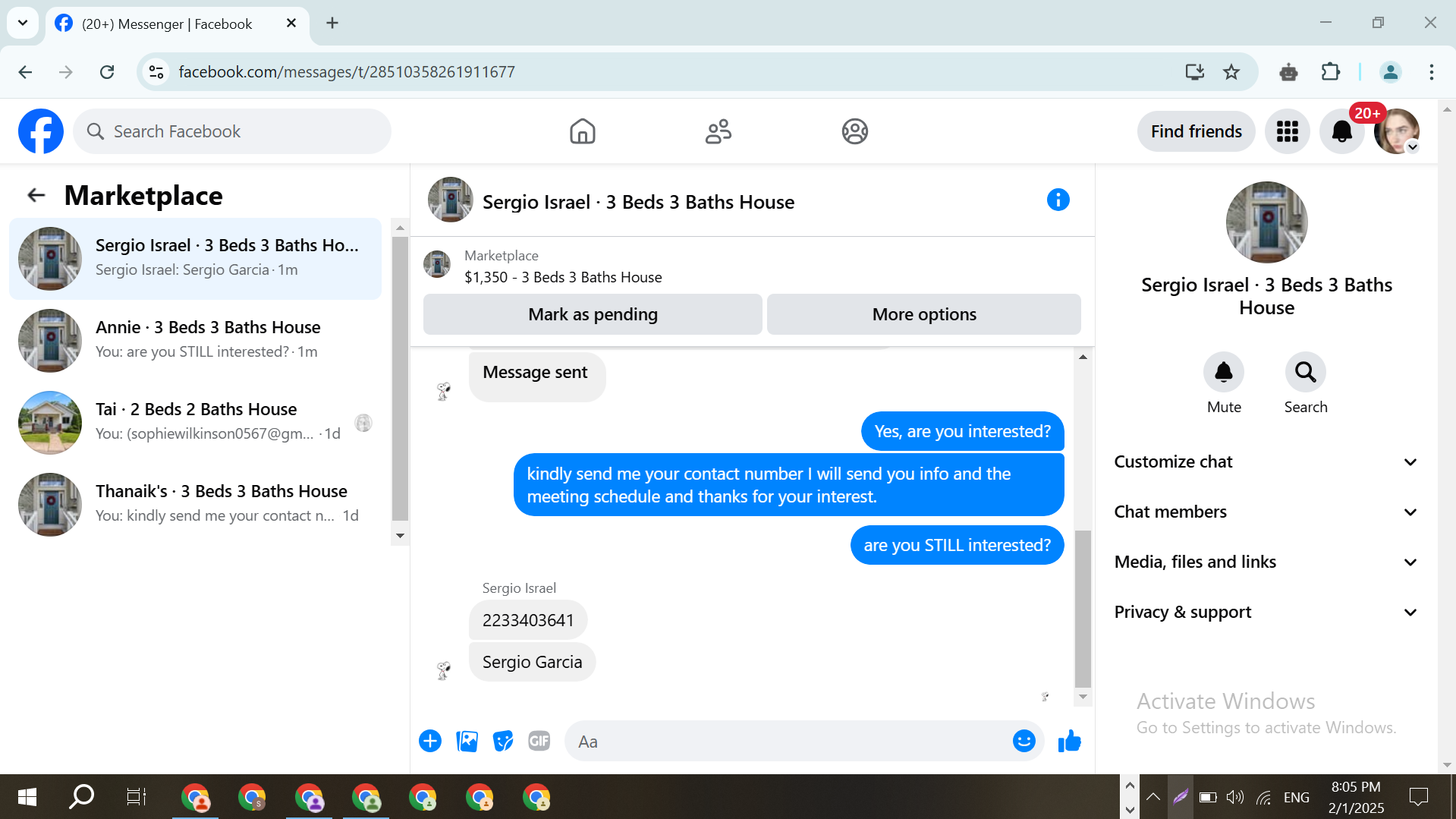The height and width of the screenshot is (819, 1456).
Task: Open Thanaik's 3 Beds 3 Baths House chat
Action: (x=196, y=505)
